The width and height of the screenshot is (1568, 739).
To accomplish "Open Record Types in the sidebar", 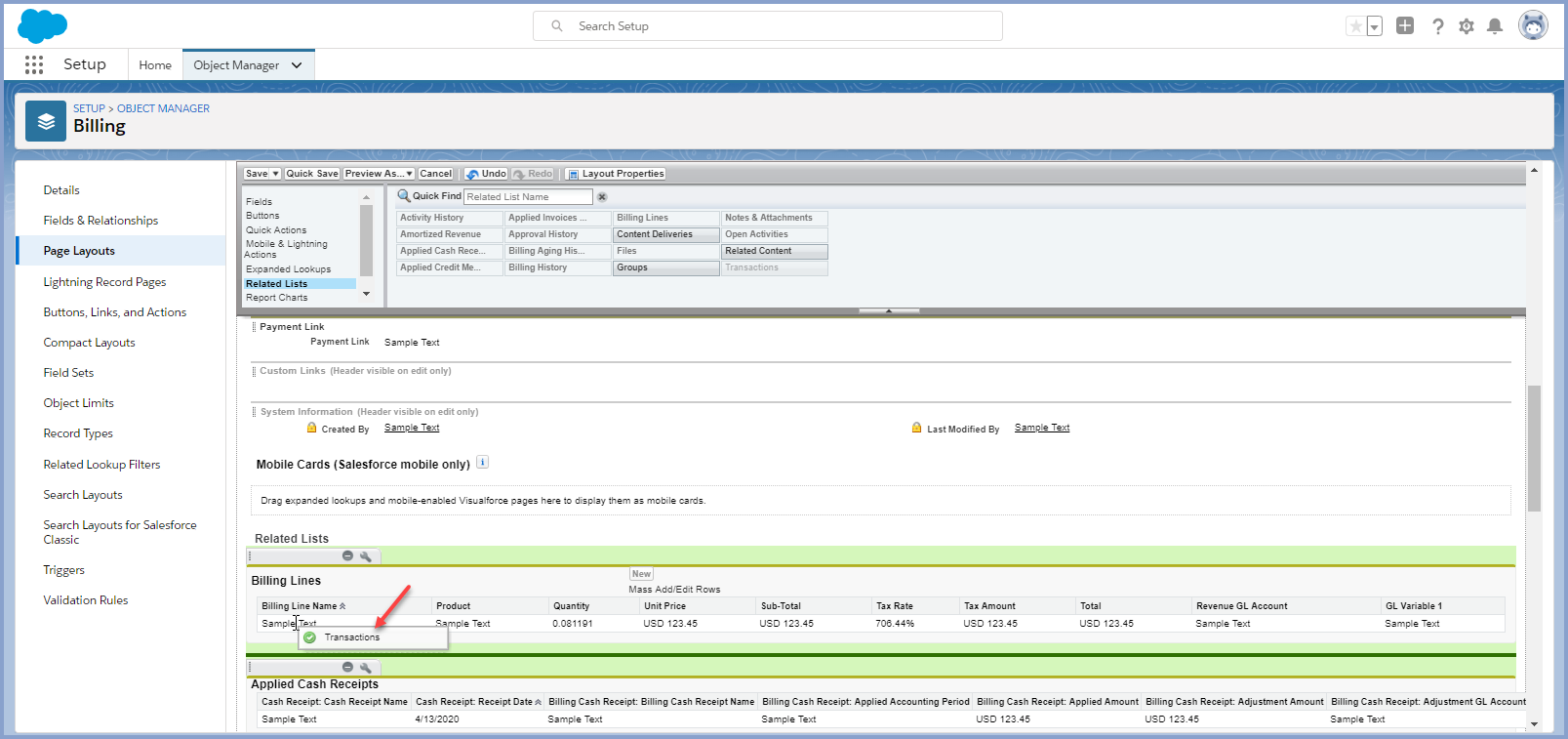I will (x=78, y=433).
